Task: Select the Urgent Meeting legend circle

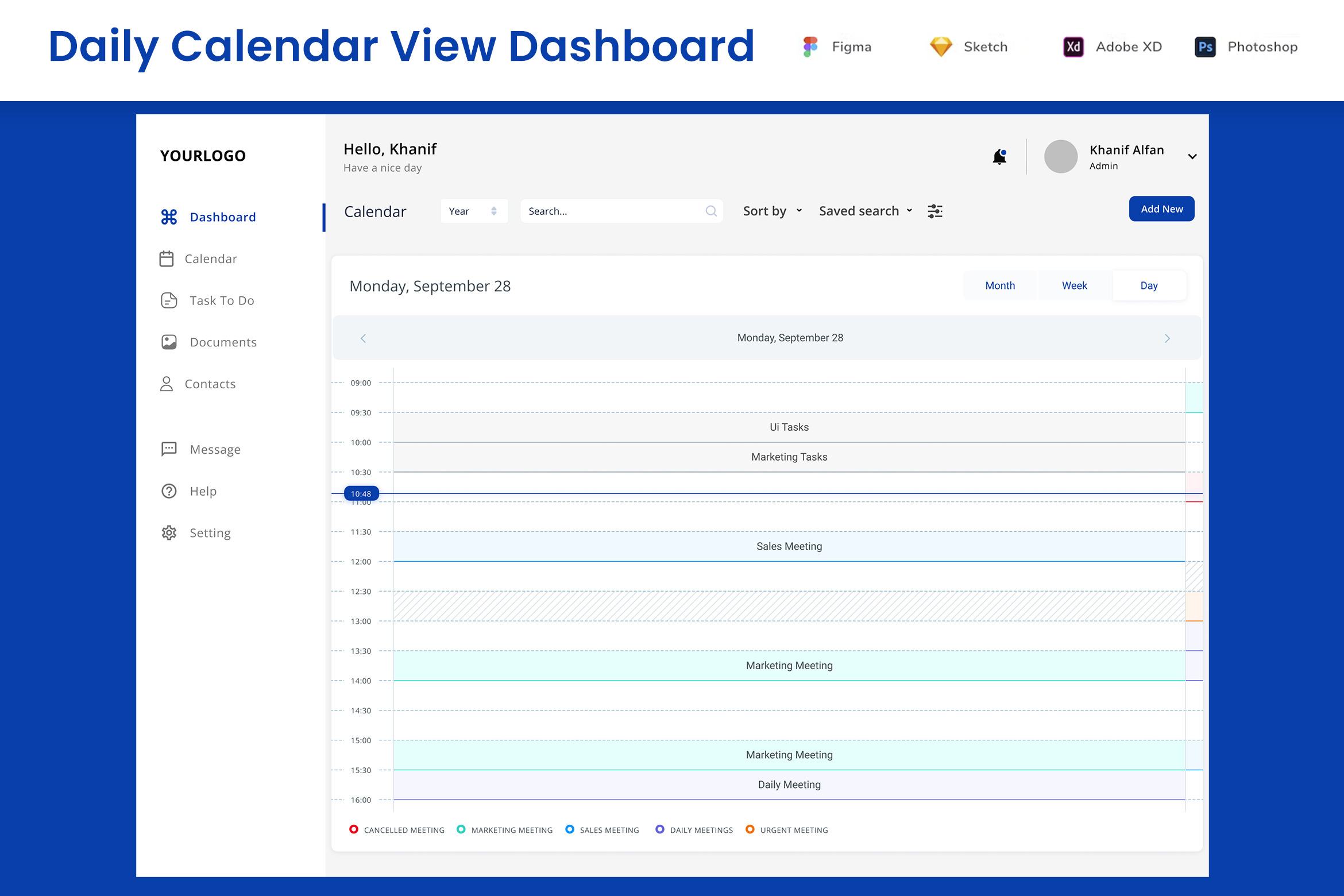Action: (750, 829)
